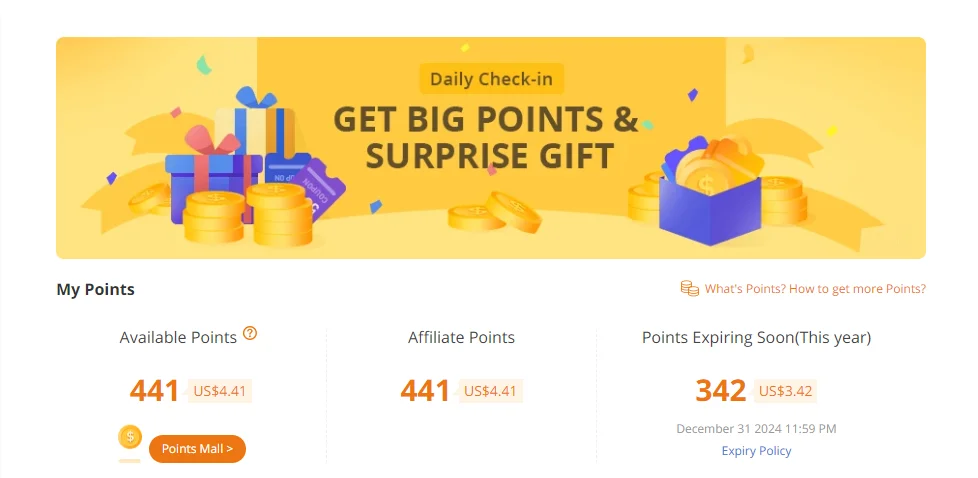
Task: Click the gold dollar coin beside Points Mall
Action: 130,437
